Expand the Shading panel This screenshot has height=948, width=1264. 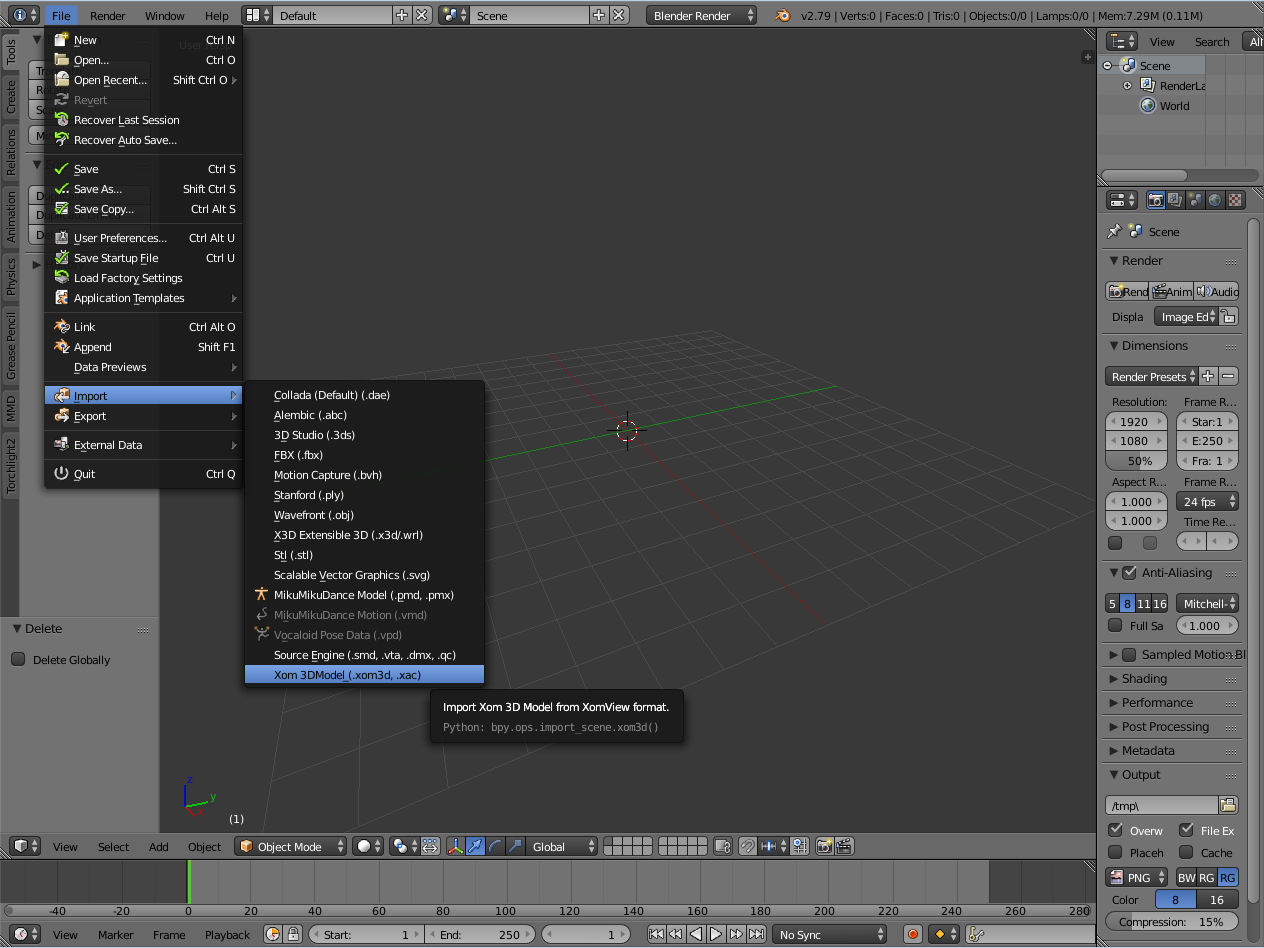click(1144, 679)
